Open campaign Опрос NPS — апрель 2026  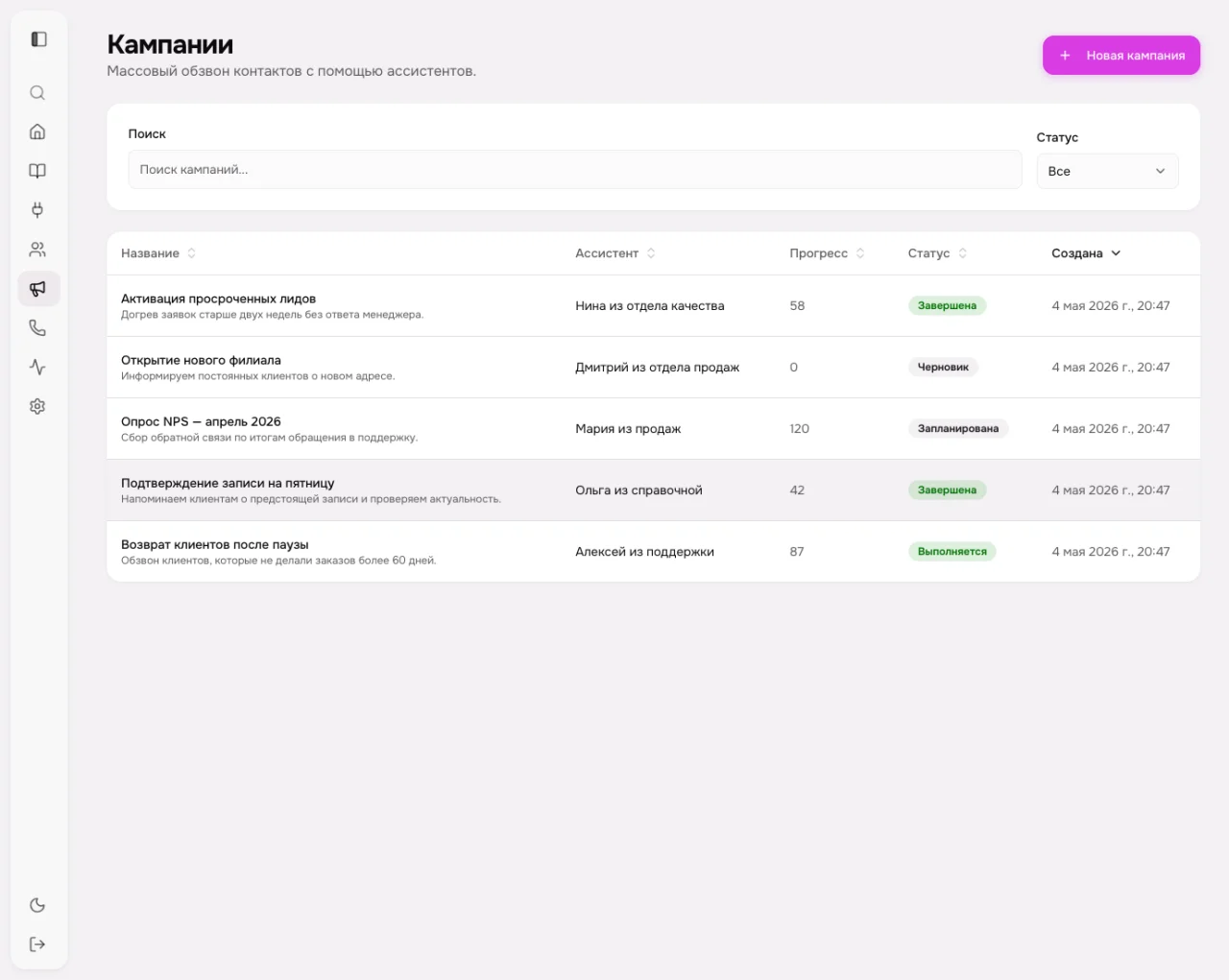[x=201, y=421]
